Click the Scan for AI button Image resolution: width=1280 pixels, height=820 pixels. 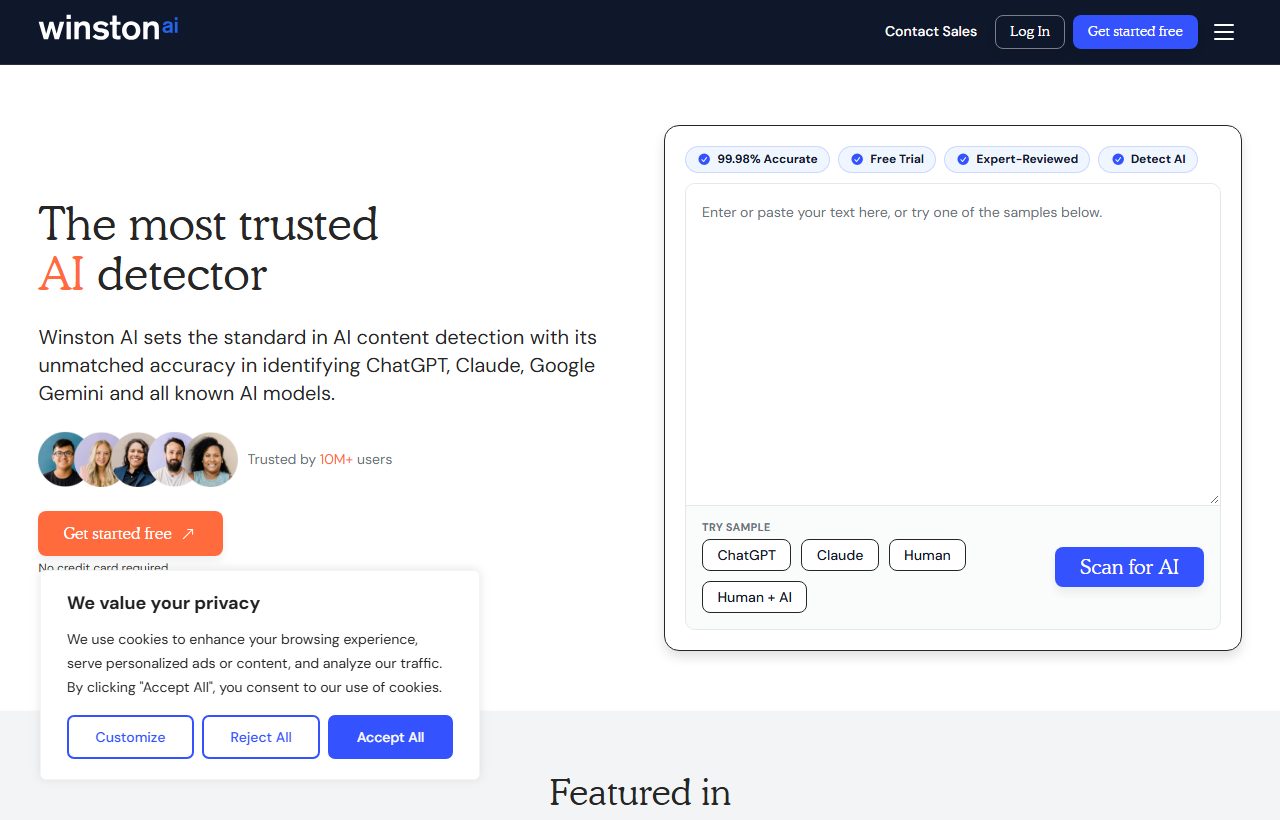(1129, 567)
